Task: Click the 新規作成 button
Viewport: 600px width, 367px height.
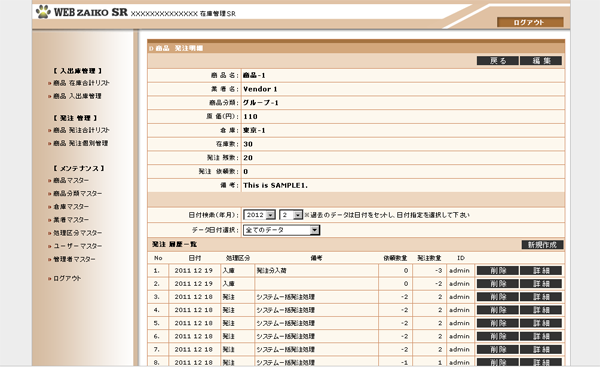Action: (542, 245)
